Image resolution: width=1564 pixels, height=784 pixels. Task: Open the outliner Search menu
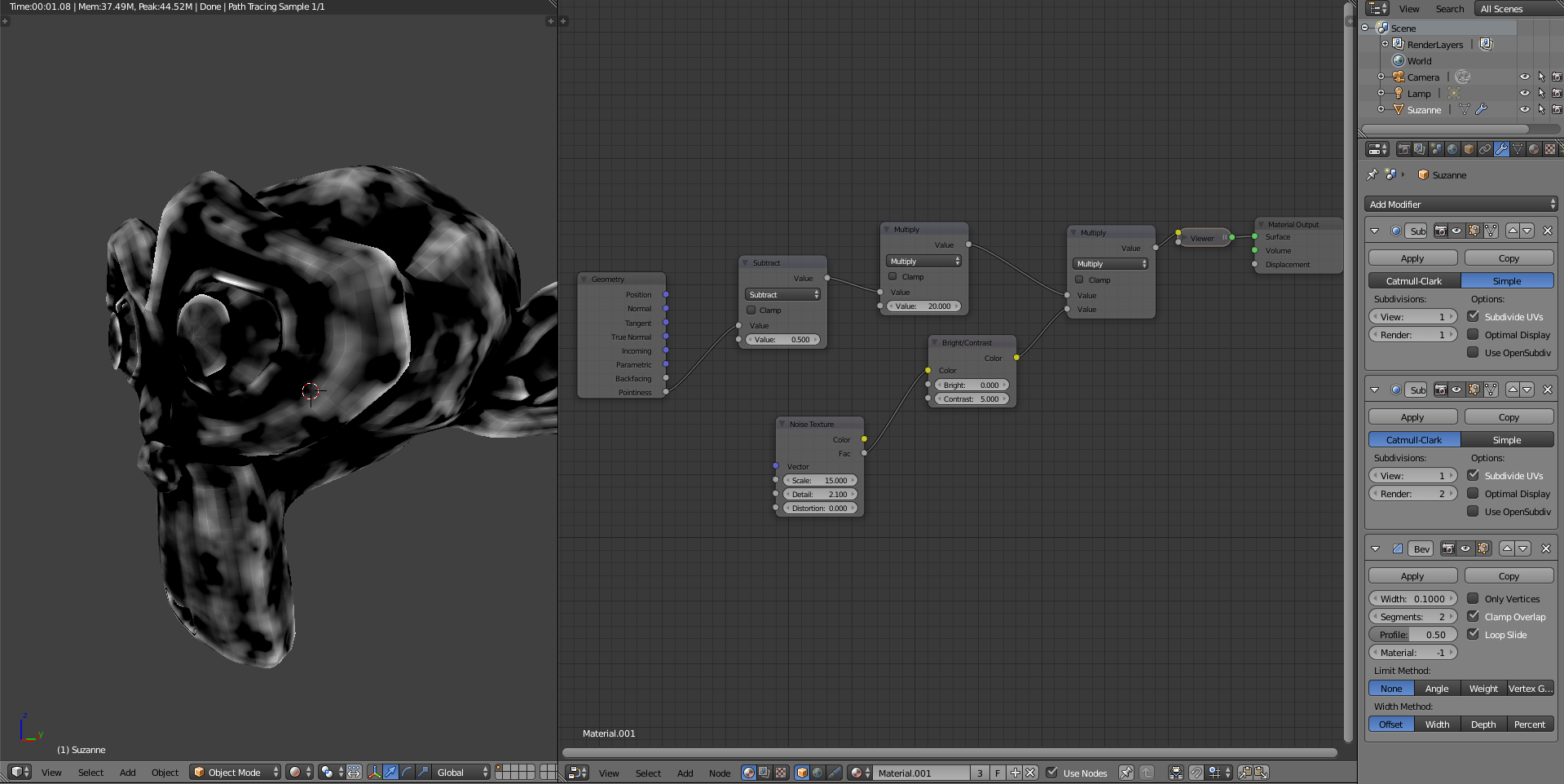[x=1450, y=9]
